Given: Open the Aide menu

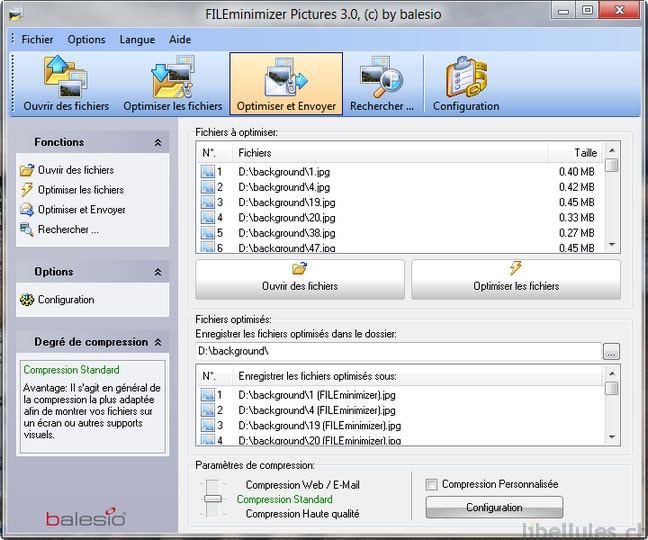Looking at the screenshot, I should [x=180, y=40].
